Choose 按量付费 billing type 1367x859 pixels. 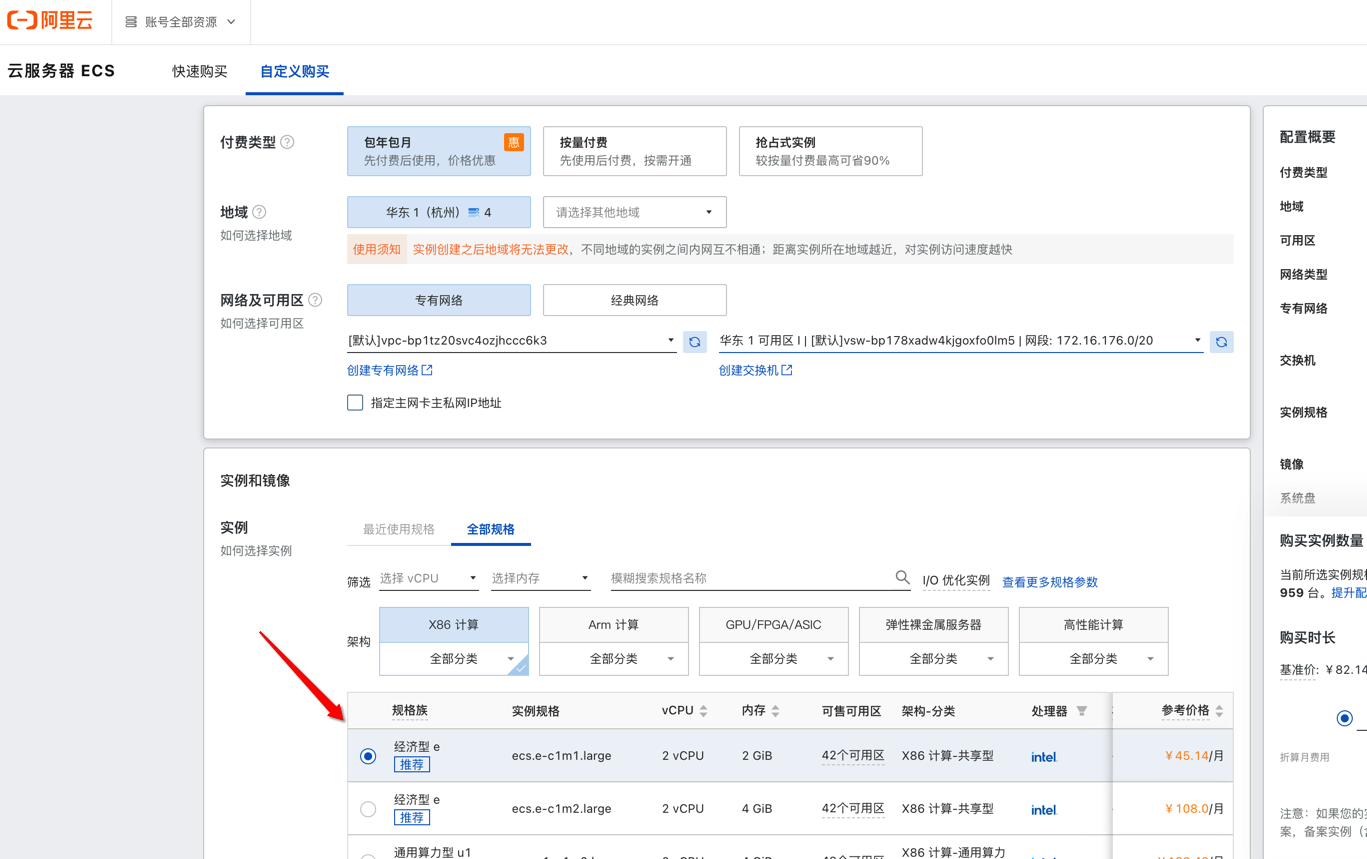pyautogui.click(x=634, y=151)
